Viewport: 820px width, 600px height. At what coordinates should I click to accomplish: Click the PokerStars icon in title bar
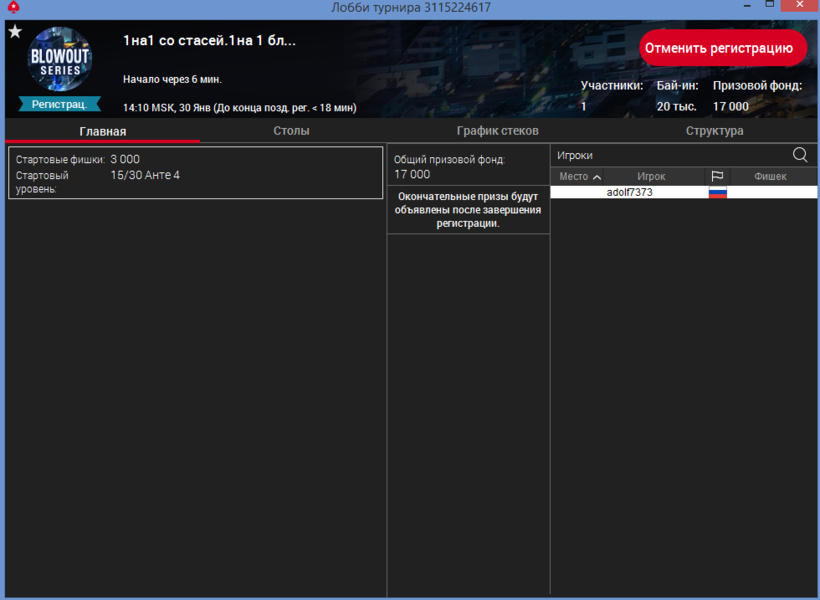[x=9, y=7]
